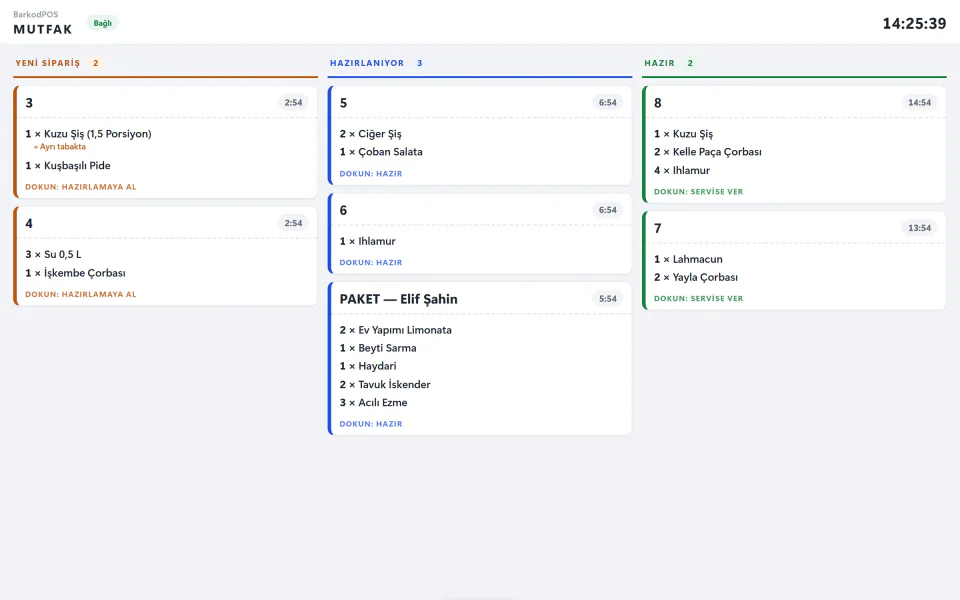
Task: Select the HAZIRLANIYOR column header
Action: (x=367, y=63)
